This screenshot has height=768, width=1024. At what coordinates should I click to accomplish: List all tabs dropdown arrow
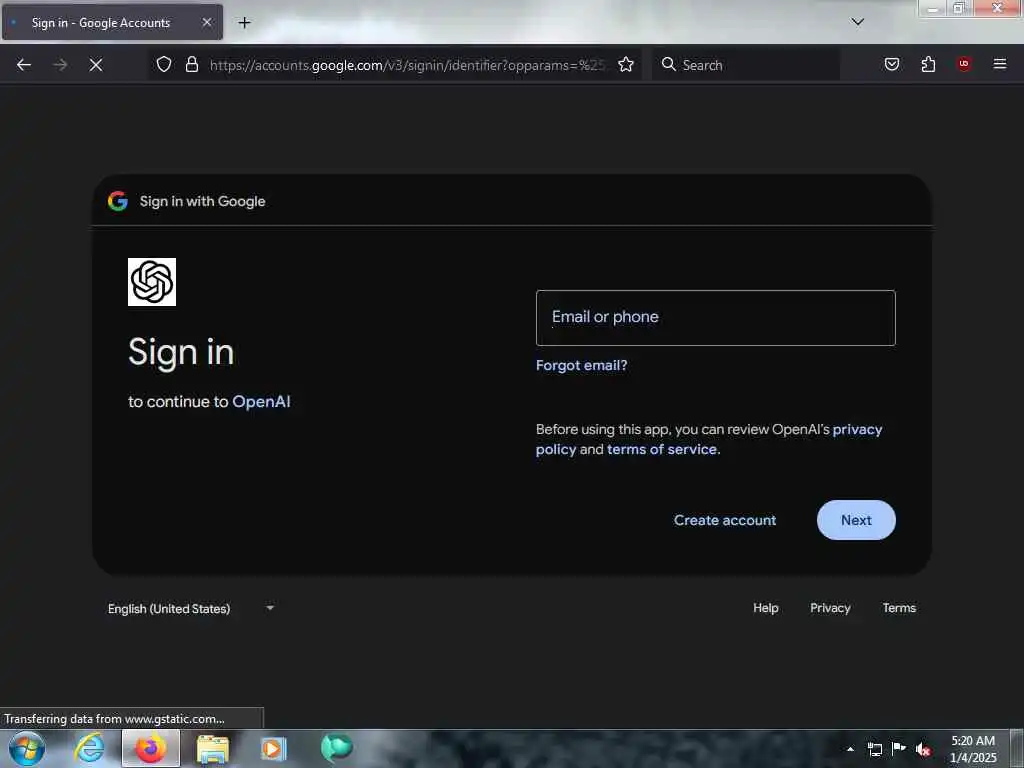coord(857,22)
